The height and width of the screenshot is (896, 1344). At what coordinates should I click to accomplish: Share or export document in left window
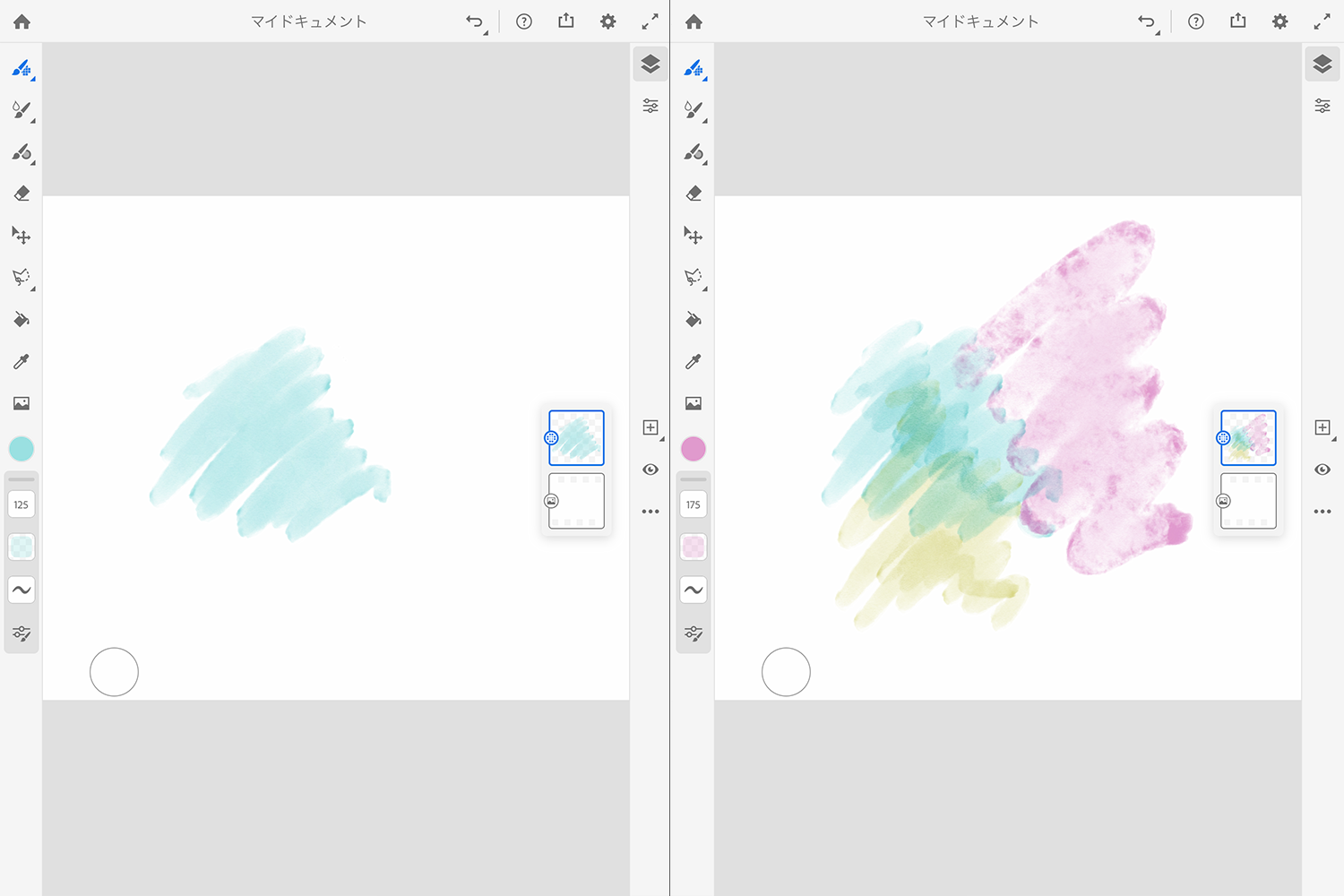pyautogui.click(x=566, y=21)
